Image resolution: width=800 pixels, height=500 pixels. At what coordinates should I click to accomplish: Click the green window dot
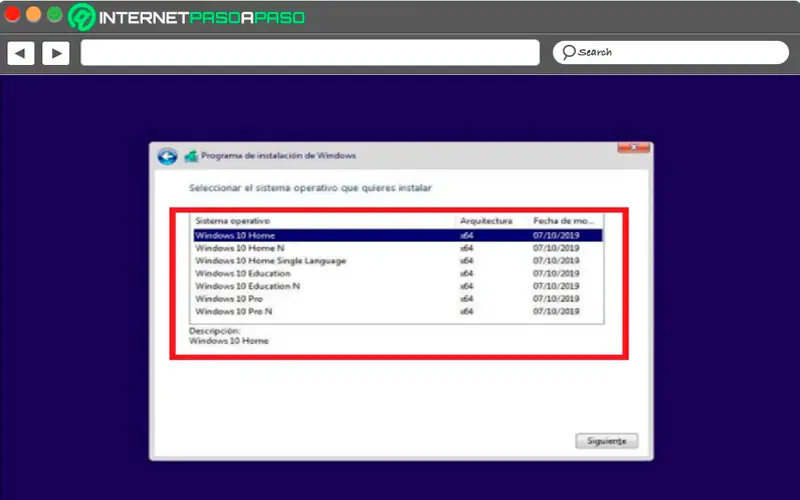(55, 14)
